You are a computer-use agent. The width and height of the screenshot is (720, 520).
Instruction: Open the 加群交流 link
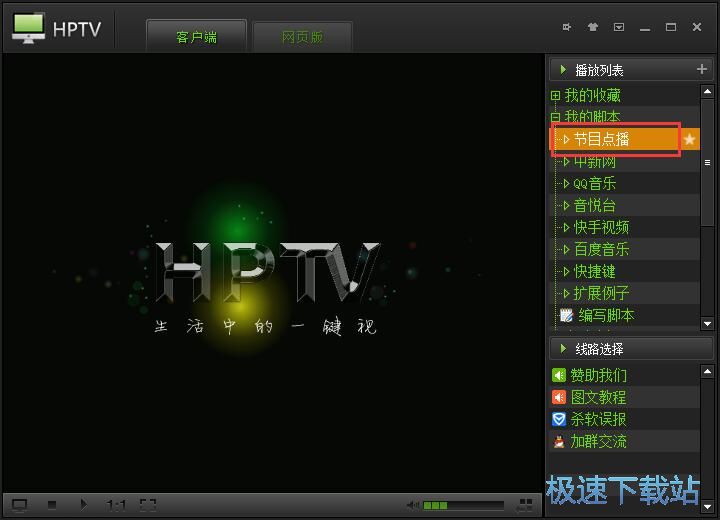point(598,441)
